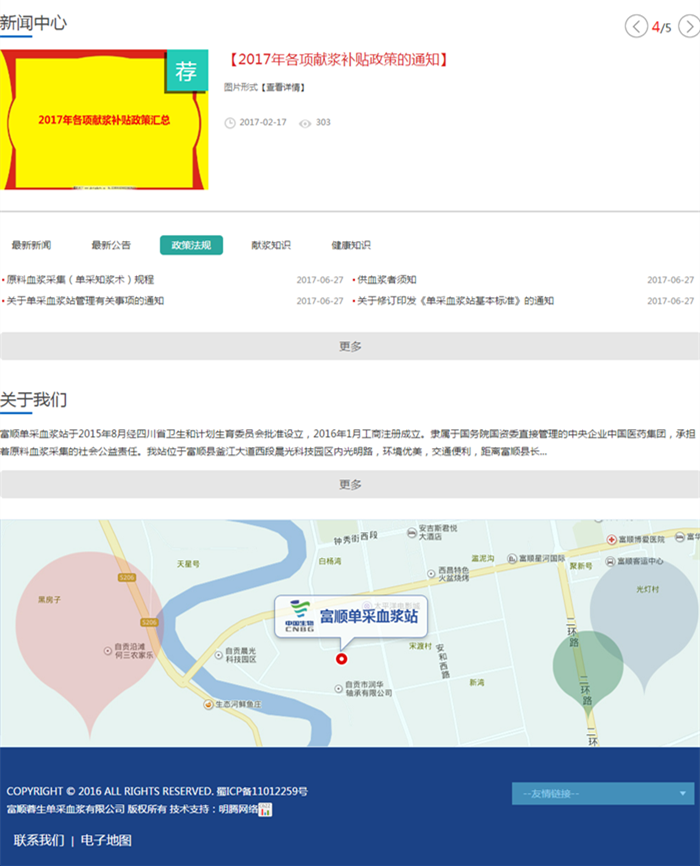This screenshot has height=866, width=700.
Task: Switch to the 最新新闻 tab
Action: 31,245
